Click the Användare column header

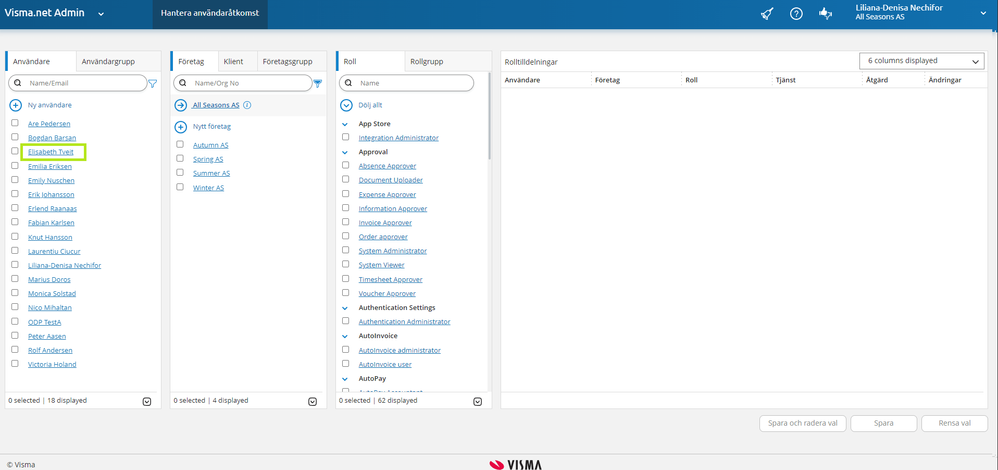tap(523, 81)
